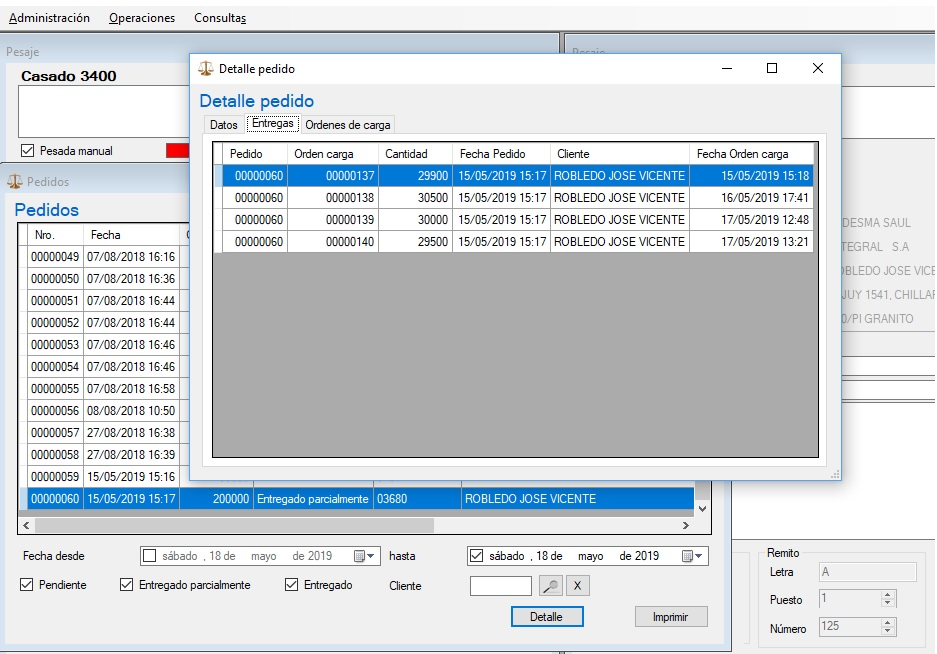Click the Imprimir button

click(671, 617)
